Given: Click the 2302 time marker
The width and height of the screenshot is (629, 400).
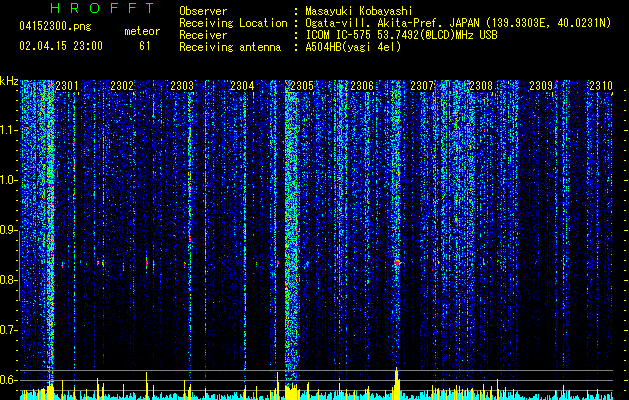Looking at the screenshot, I should click(122, 86).
